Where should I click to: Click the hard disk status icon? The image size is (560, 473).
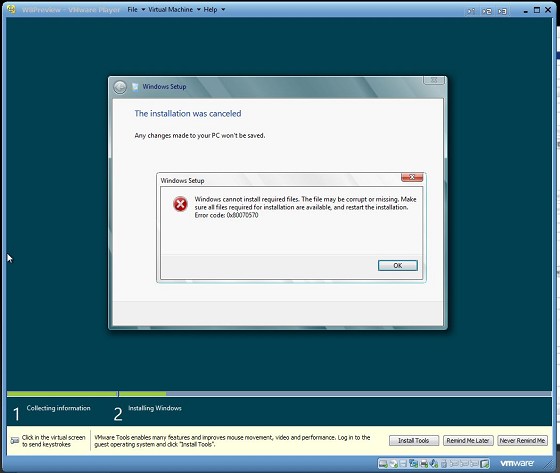[x=383, y=464]
